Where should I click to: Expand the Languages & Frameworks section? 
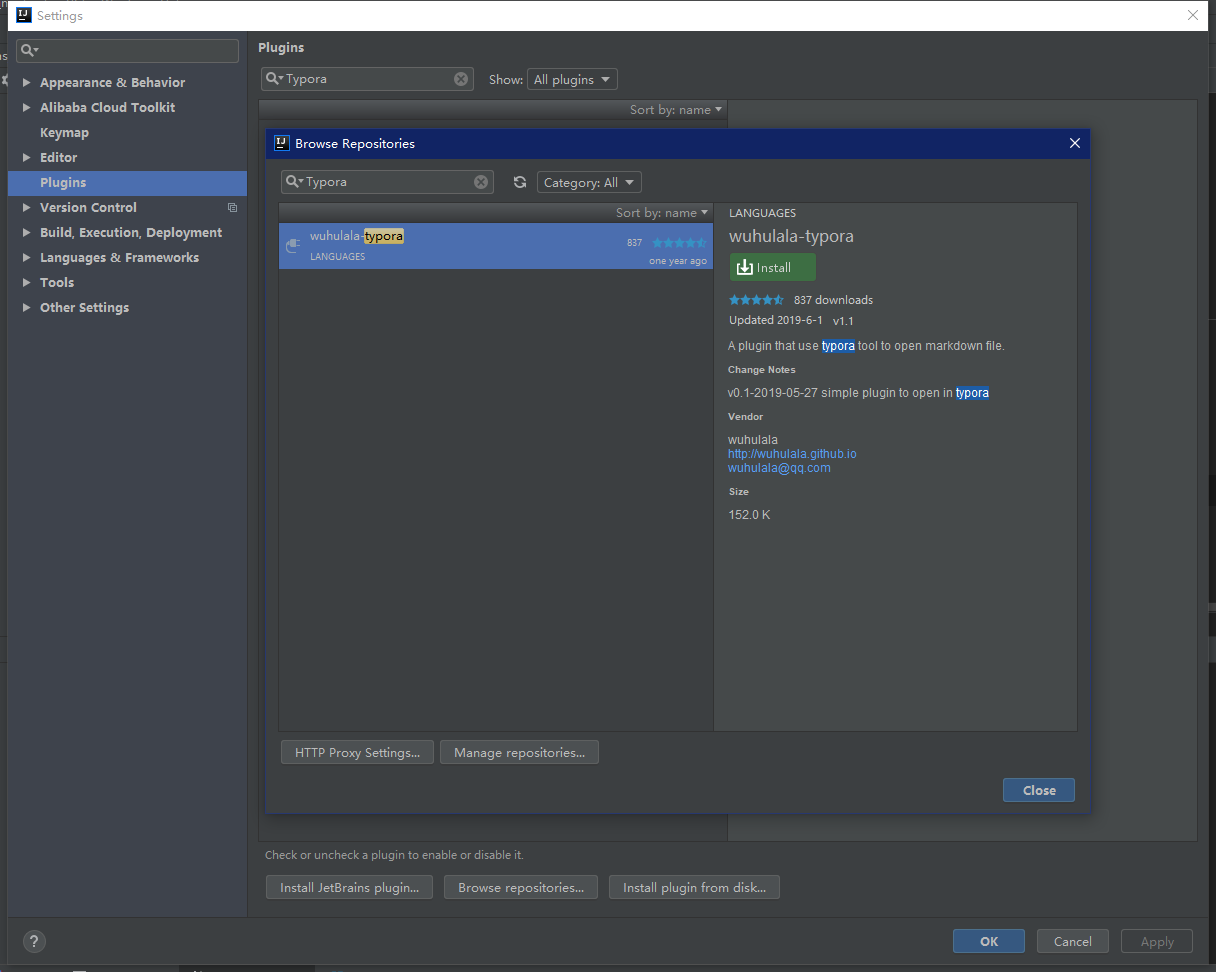[27, 257]
